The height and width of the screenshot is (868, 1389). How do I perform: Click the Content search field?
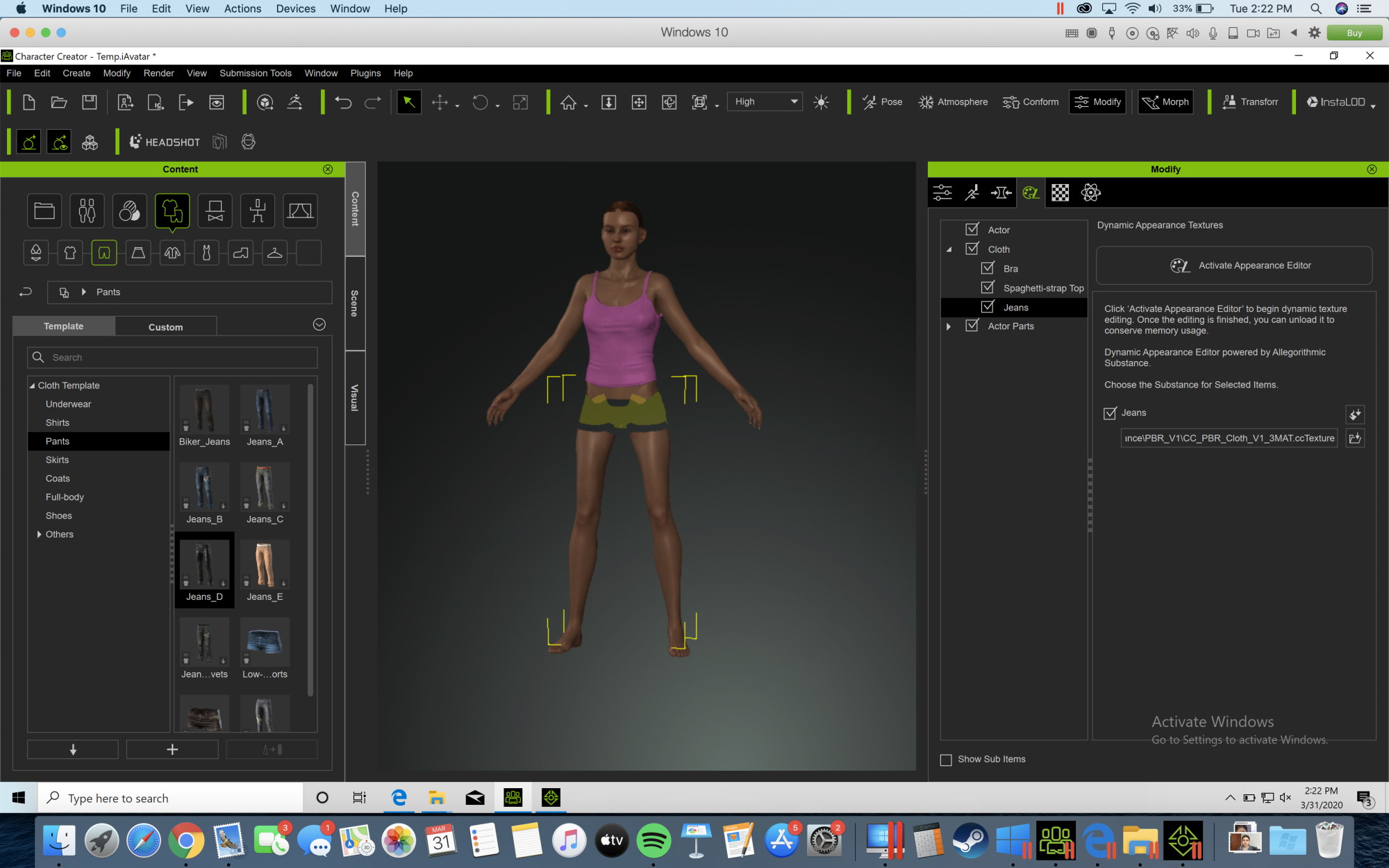pyautogui.click(x=172, y=358)
